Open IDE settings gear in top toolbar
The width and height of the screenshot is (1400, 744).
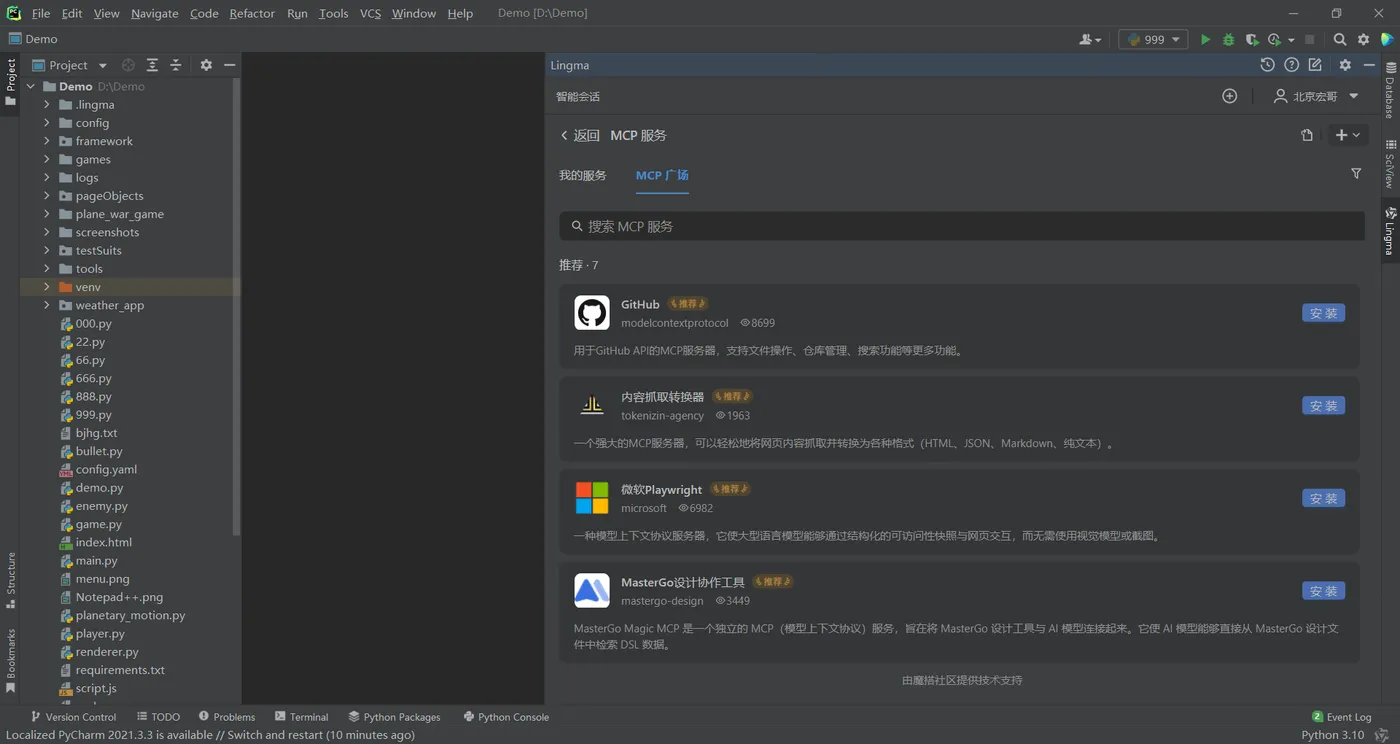(1363, 39)
